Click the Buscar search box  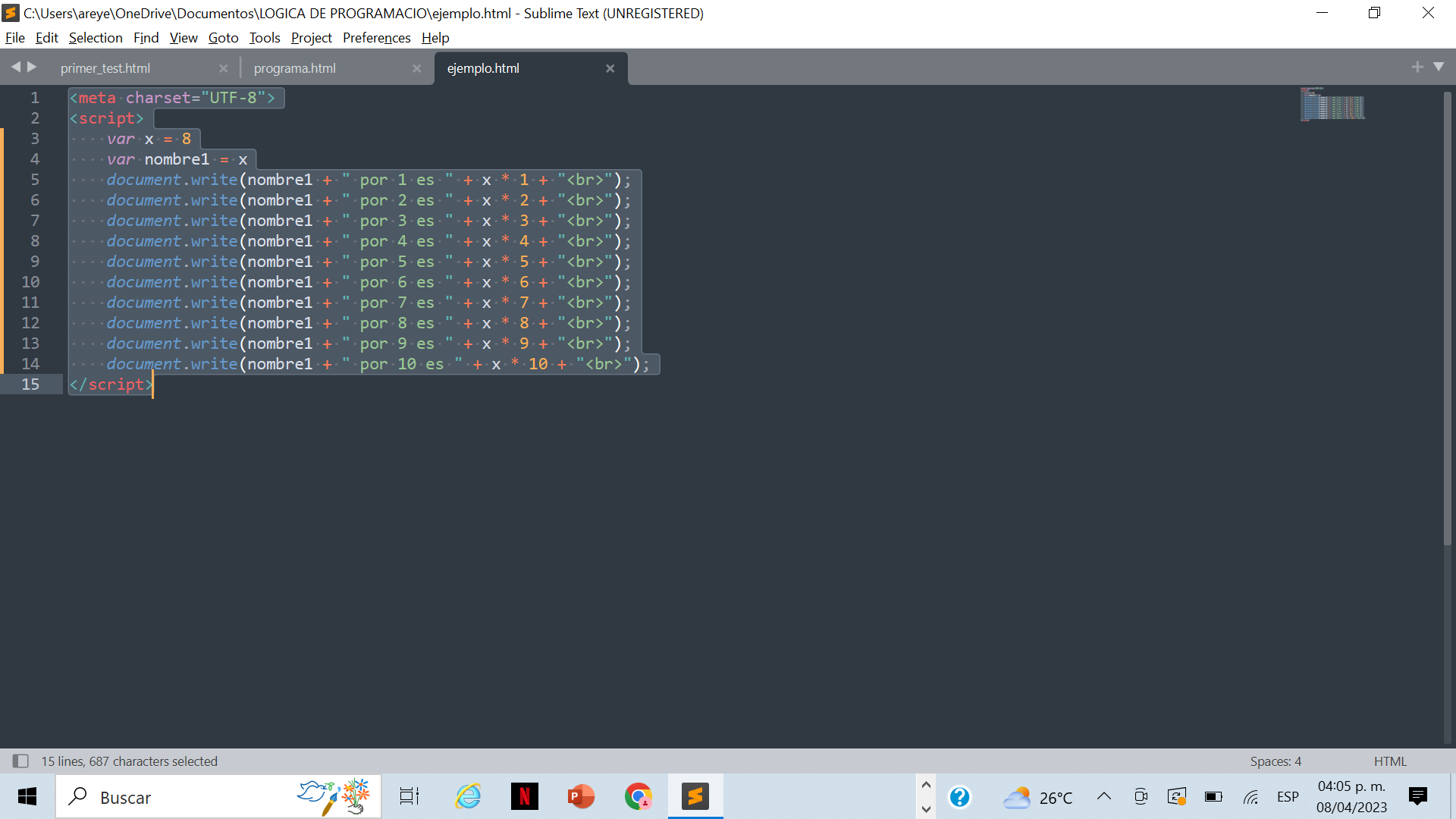click(218, 796)
